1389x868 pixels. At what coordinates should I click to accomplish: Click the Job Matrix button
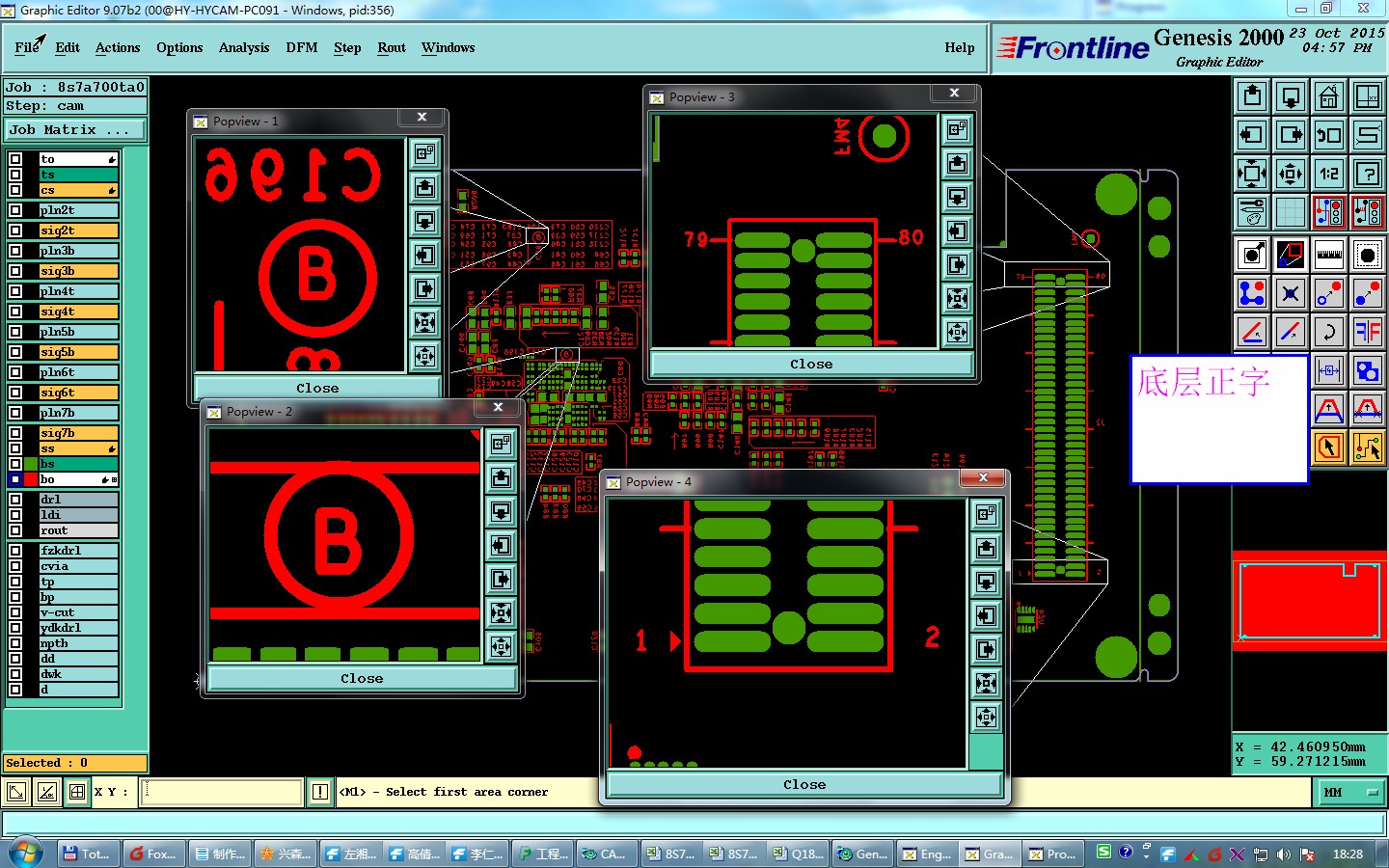[x=76, y=129]
